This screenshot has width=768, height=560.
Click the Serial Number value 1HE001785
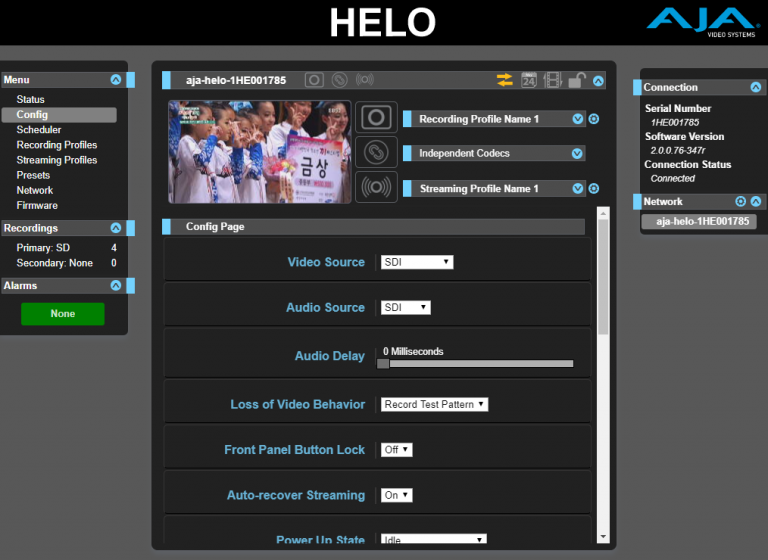(675, 122)
